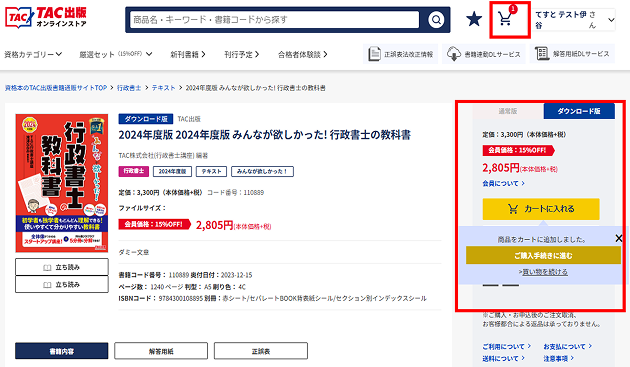Click the search magnifier icon
This screenshot has height=367, width=630.
pyautogui.click(x=436, y=19)
